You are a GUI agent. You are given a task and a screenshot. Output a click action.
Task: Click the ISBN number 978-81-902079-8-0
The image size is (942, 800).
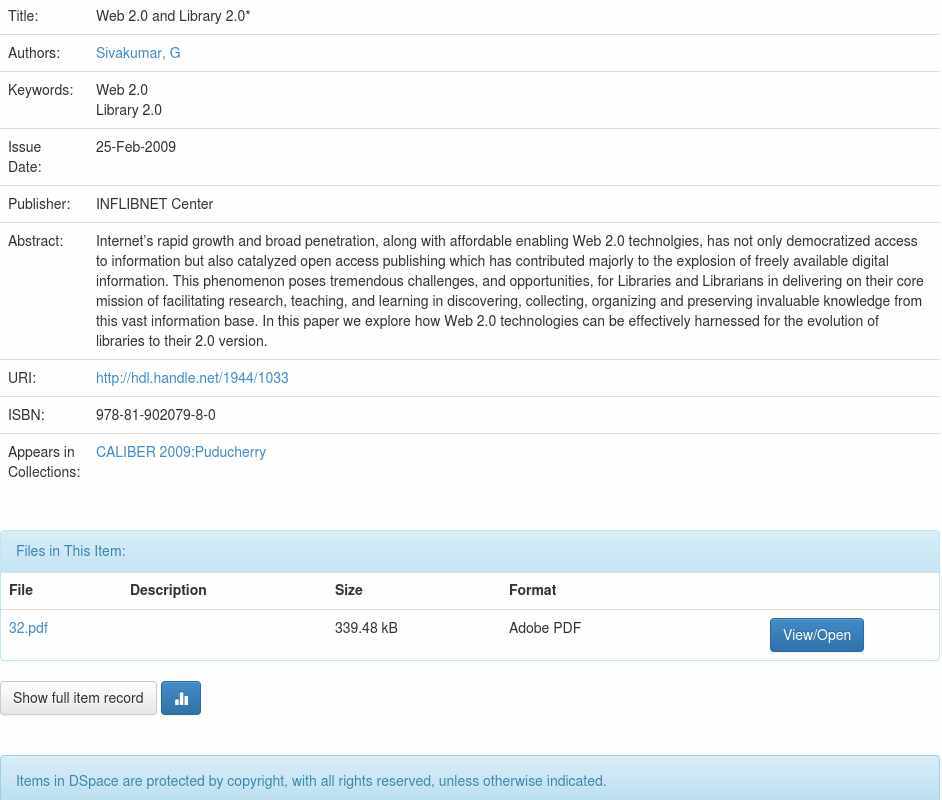(x=156, y=415)
